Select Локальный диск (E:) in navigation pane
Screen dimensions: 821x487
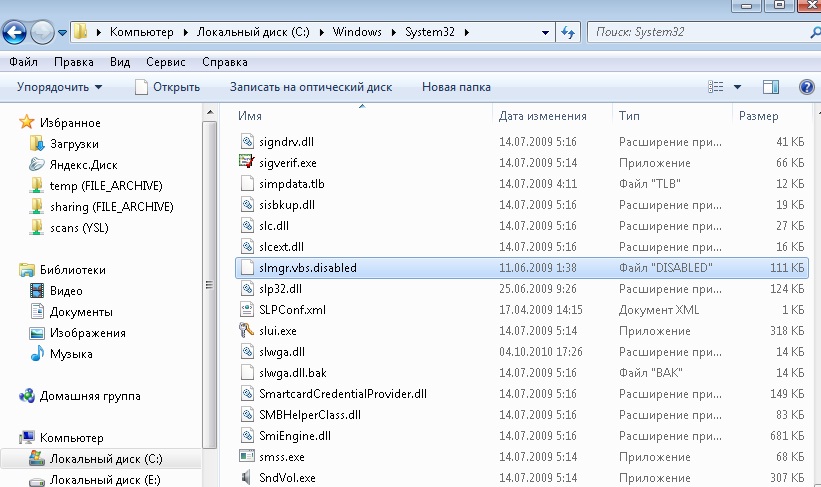(x=105, y=480)
